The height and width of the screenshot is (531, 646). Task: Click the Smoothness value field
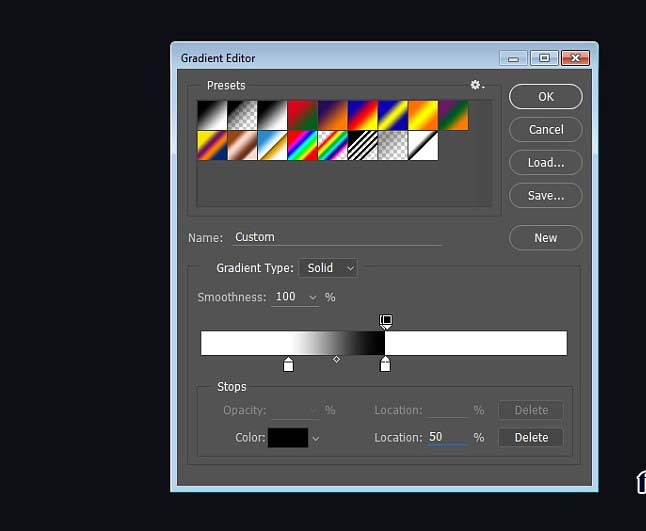pos(288,297)
